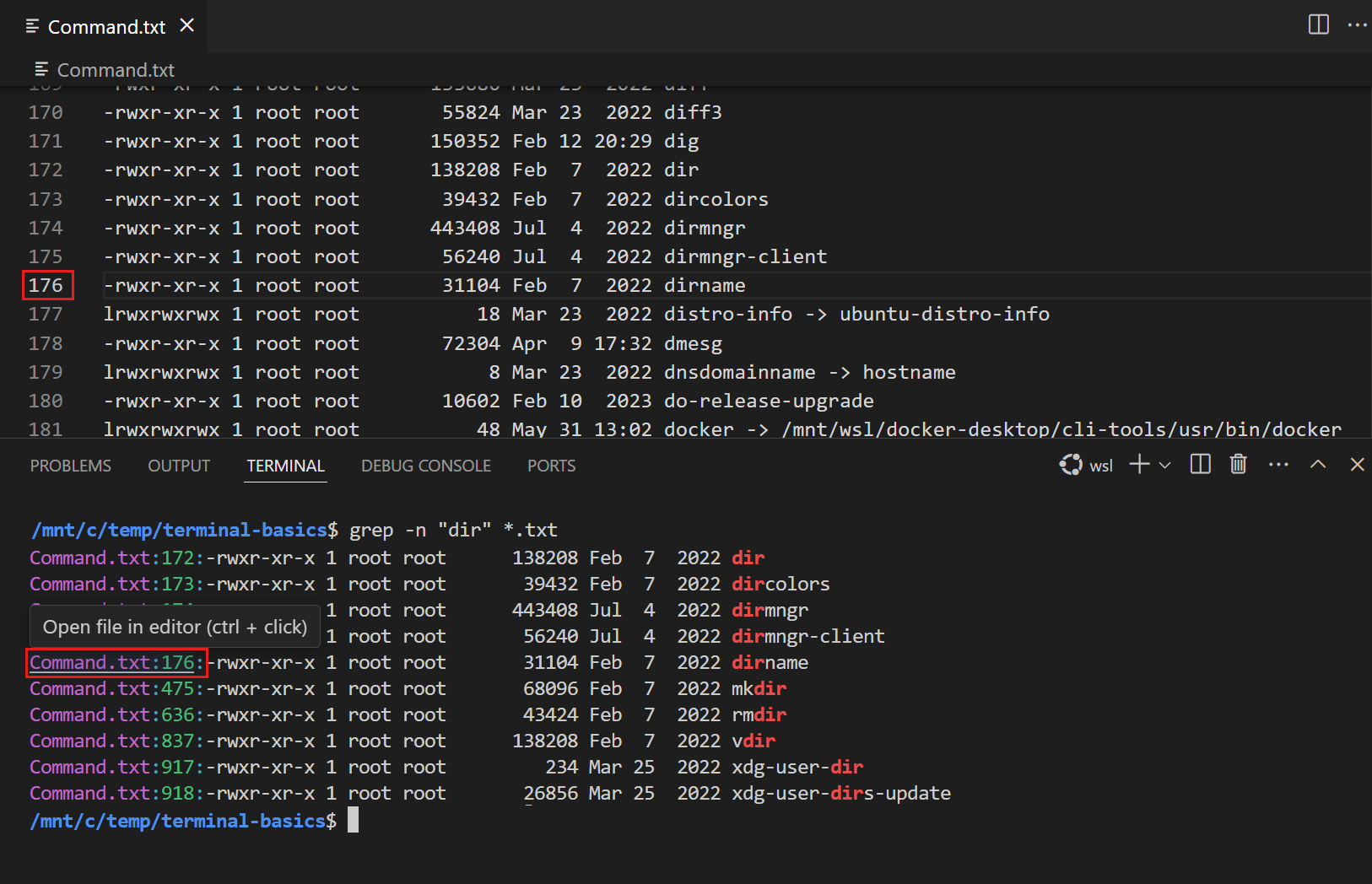Switch to the OUTPUT tab

click(x=179, y=466)
